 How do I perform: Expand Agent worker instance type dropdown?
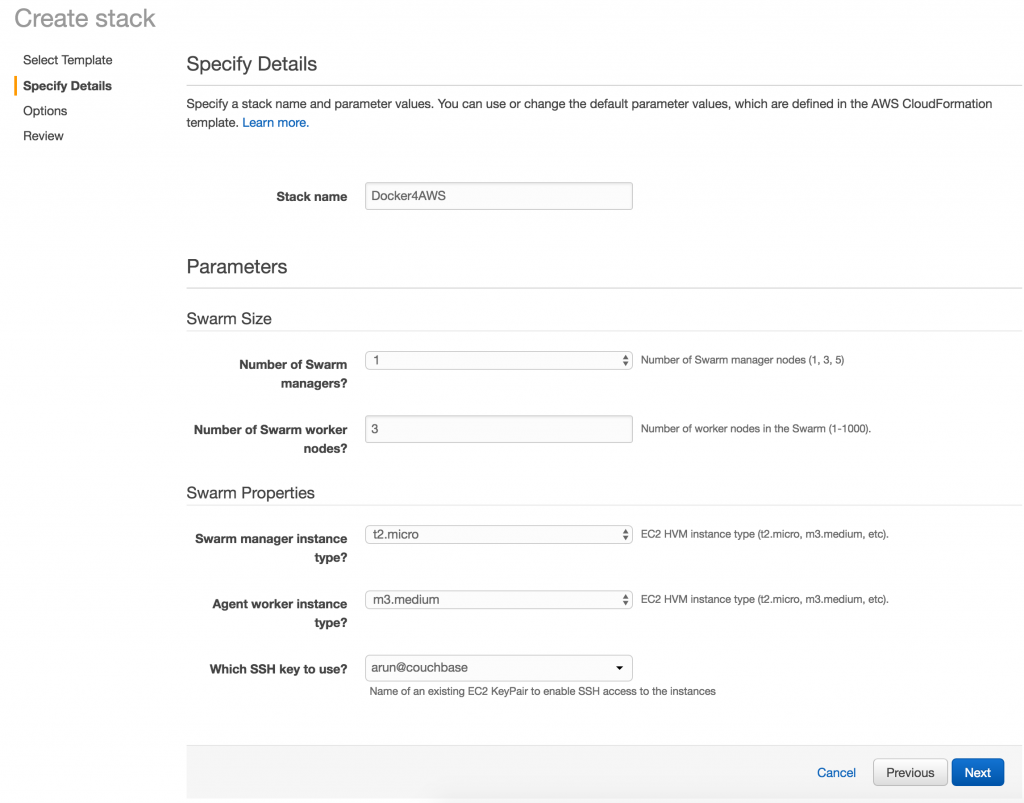click(x=498, y=600)
